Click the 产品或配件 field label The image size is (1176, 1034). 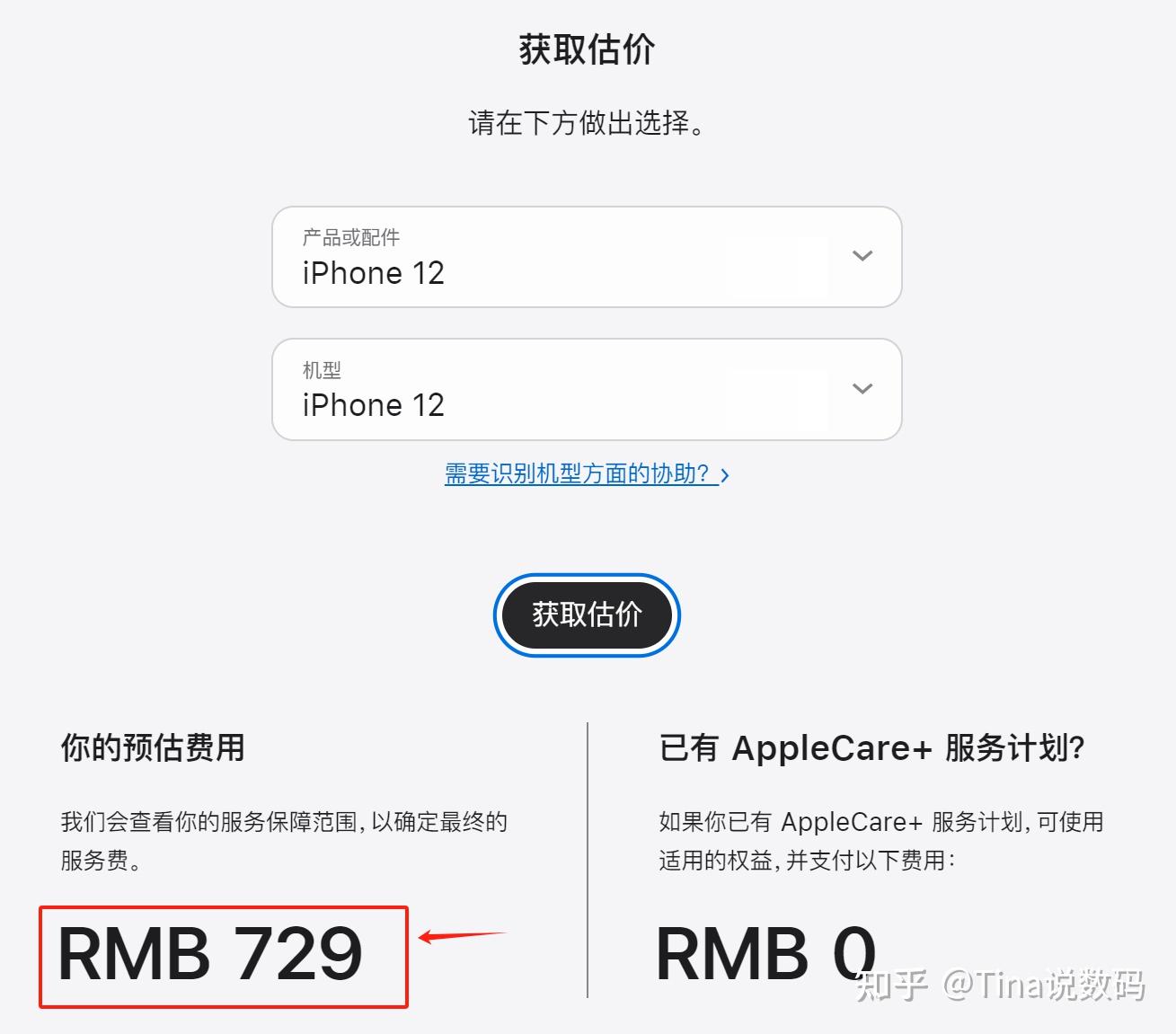pos(351,237)
